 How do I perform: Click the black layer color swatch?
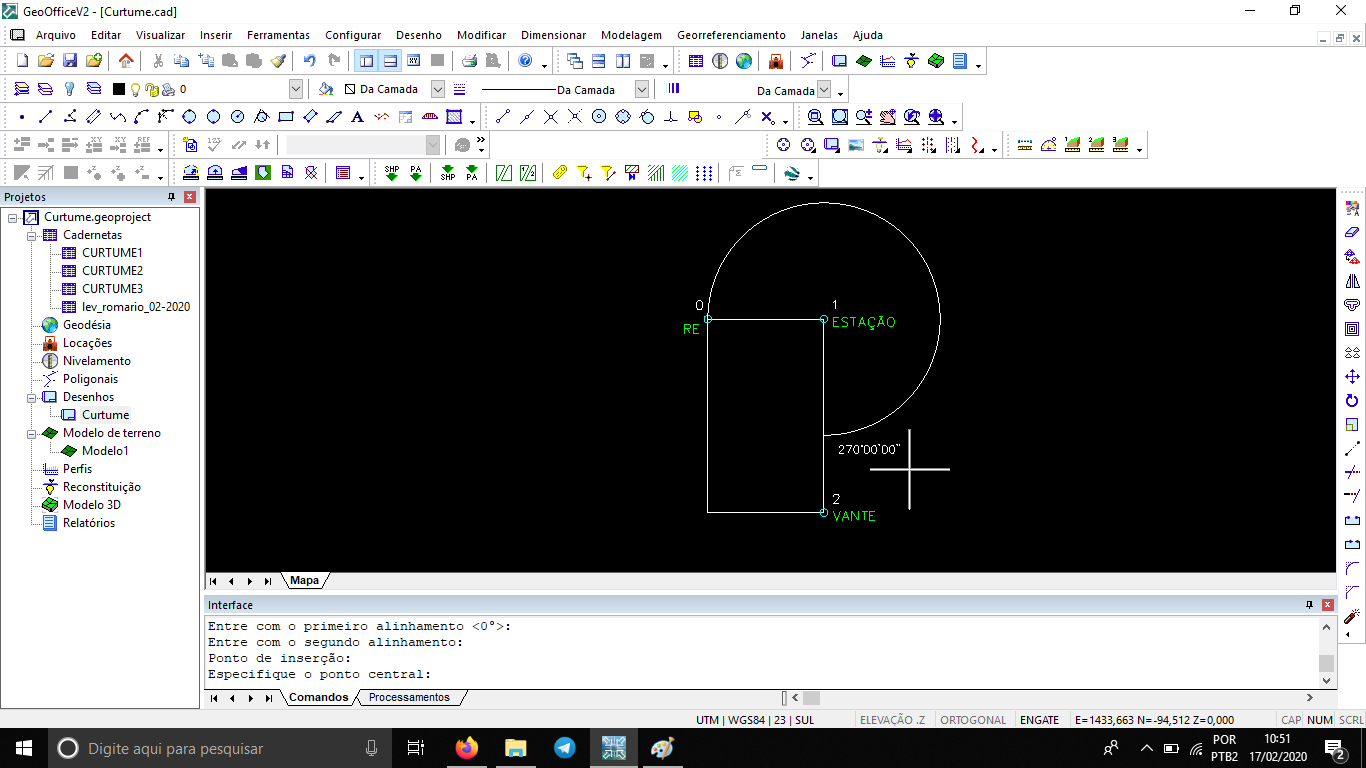point(119,89)
